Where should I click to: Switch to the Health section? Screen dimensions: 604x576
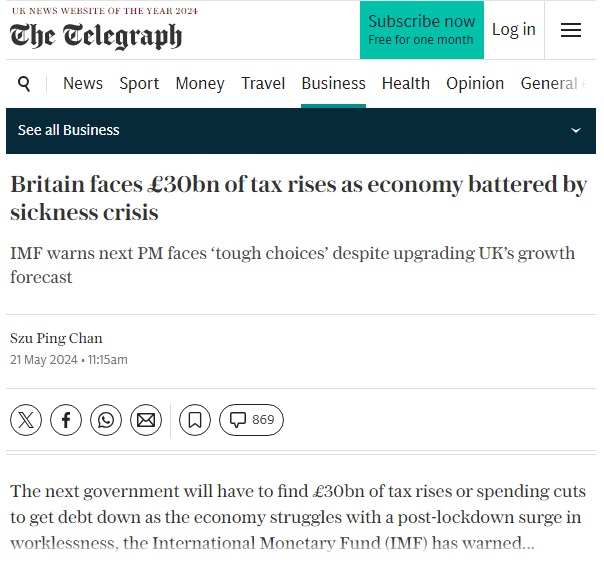406,84
